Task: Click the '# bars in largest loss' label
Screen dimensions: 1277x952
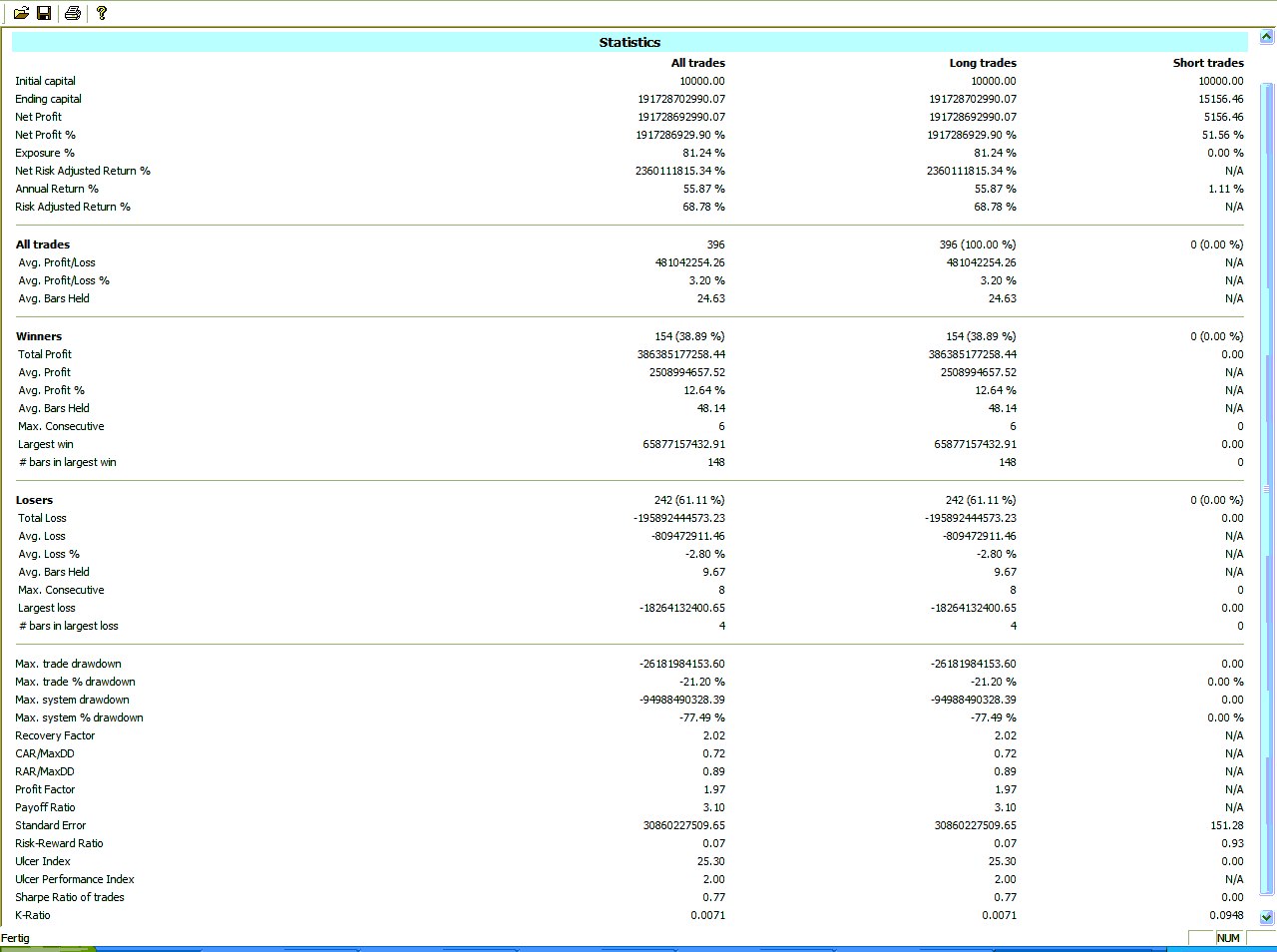Action: point(69,626)
